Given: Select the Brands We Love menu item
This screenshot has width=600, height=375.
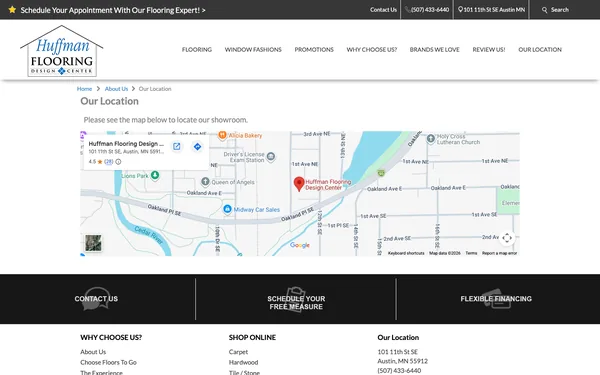Looking at the screenshot, I should [434, 49].
